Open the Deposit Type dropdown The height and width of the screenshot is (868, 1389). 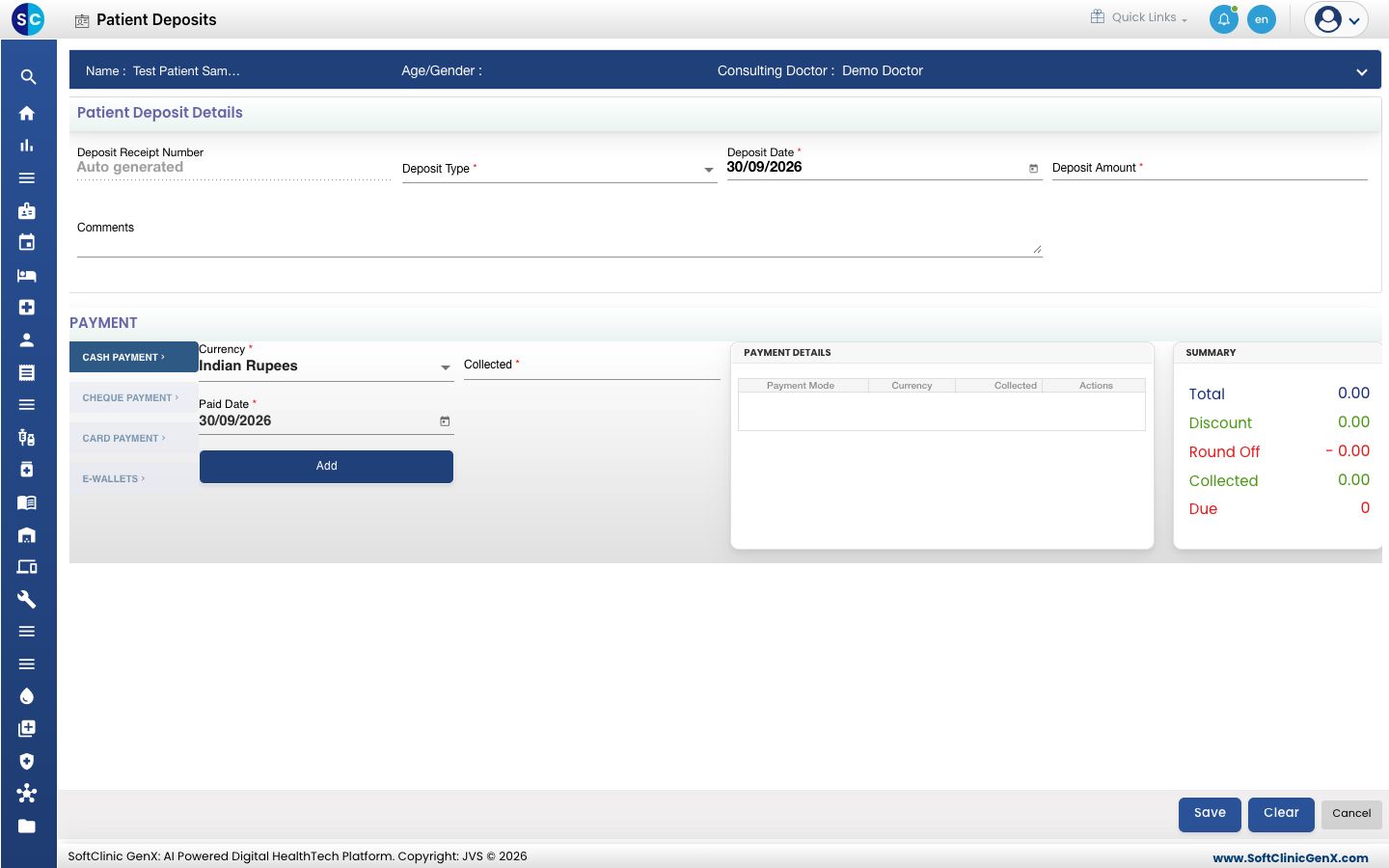[x=559, y=169]
